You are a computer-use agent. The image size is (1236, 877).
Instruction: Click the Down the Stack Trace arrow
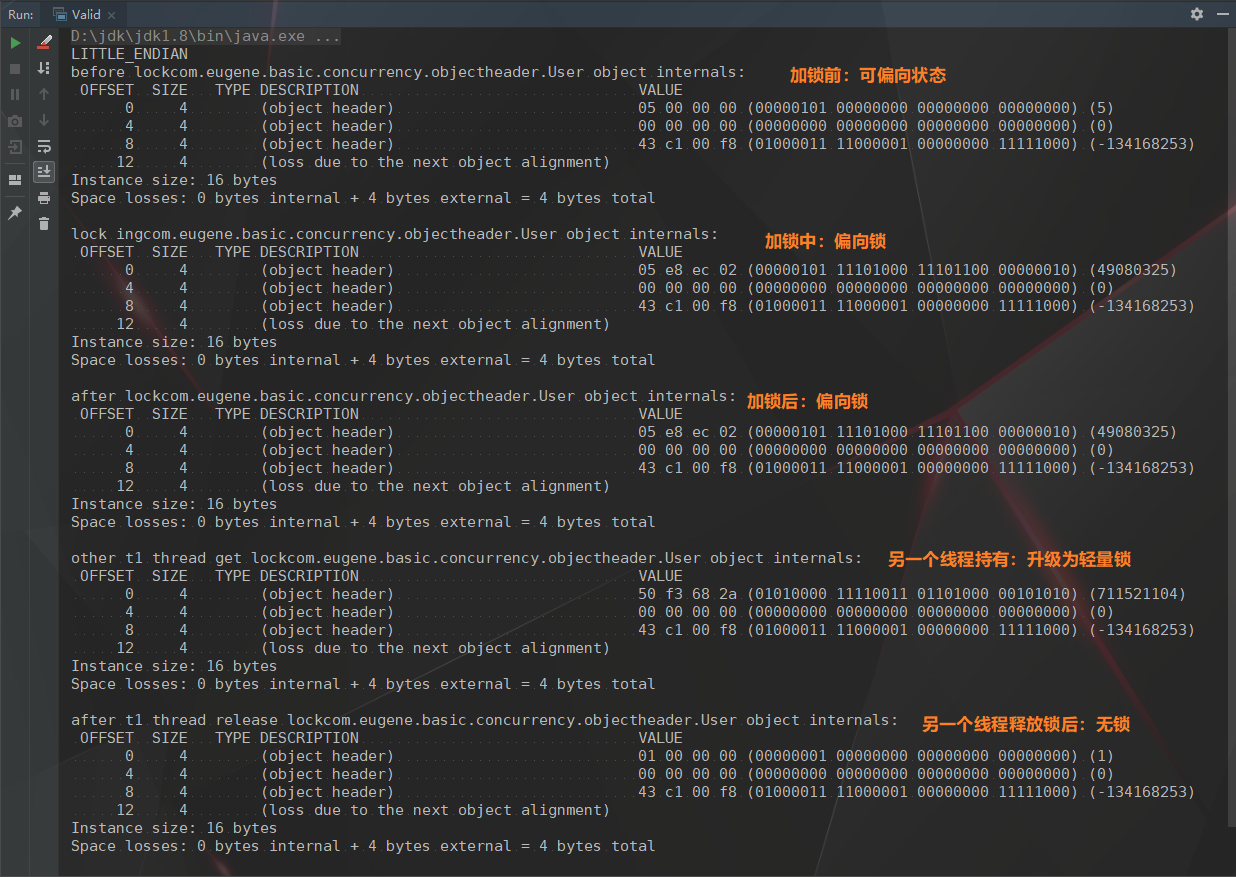coord(44,120)
